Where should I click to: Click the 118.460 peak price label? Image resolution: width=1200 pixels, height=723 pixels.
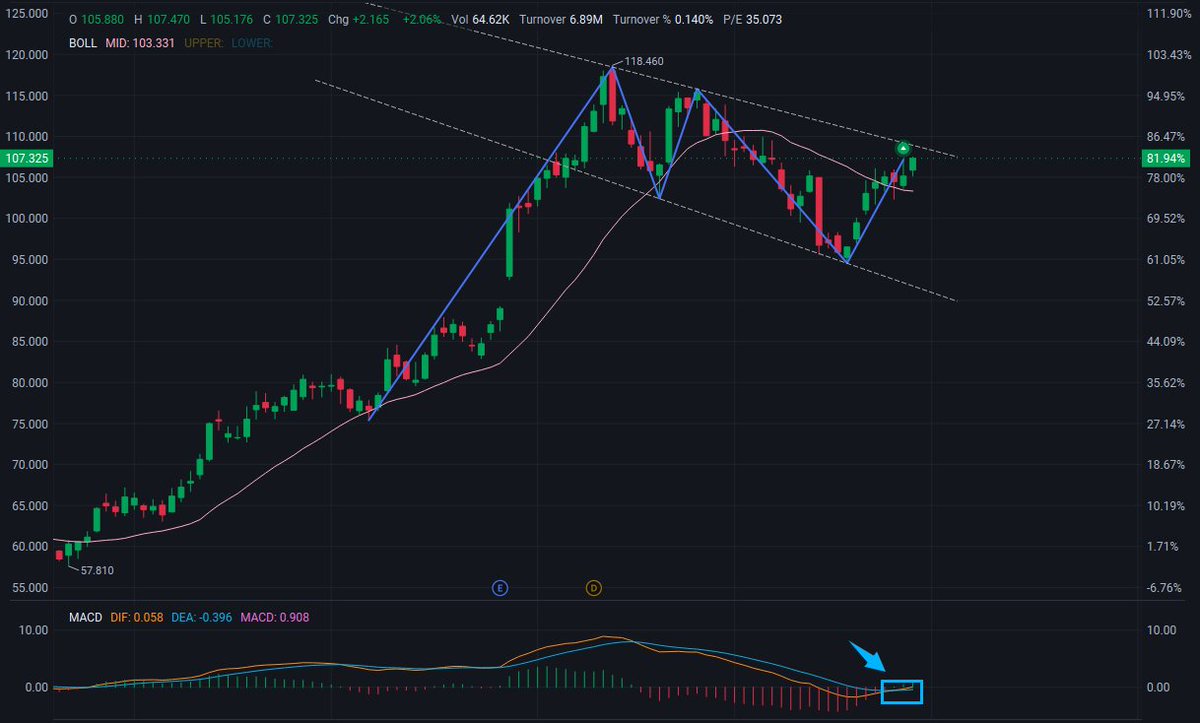(644, 61)
